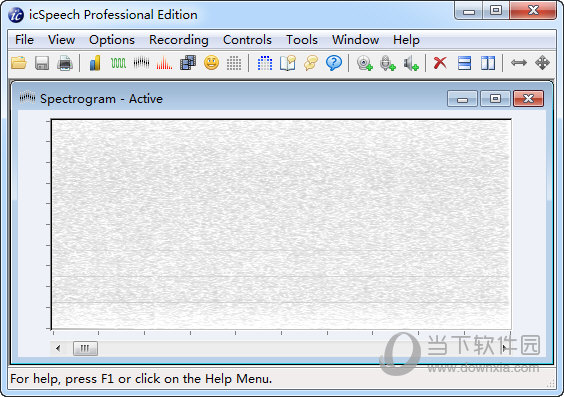This screenshot has width=564, height=397.
Task: Click the scrollbar left arrow
Action: pyautogui.click(x=58, y=348)
